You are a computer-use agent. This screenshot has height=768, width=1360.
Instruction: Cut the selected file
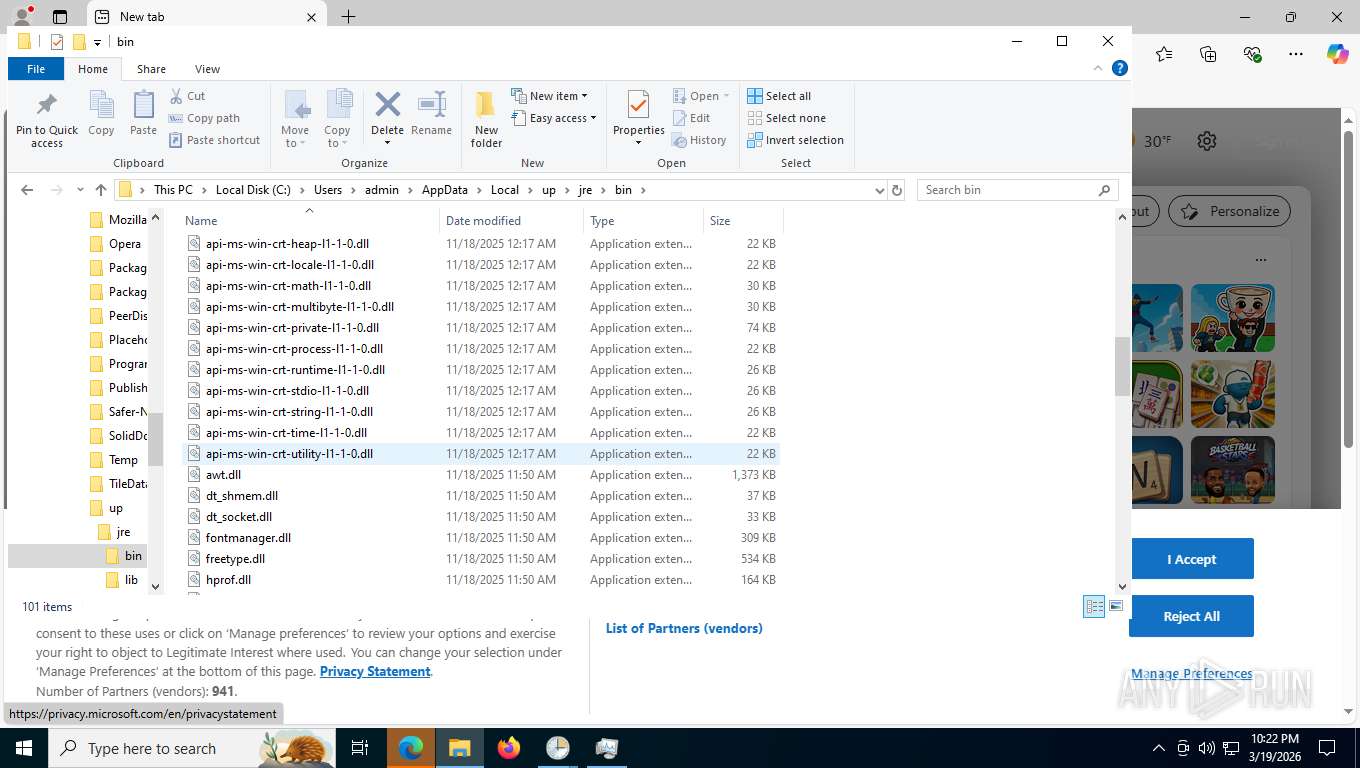[188, 96]
